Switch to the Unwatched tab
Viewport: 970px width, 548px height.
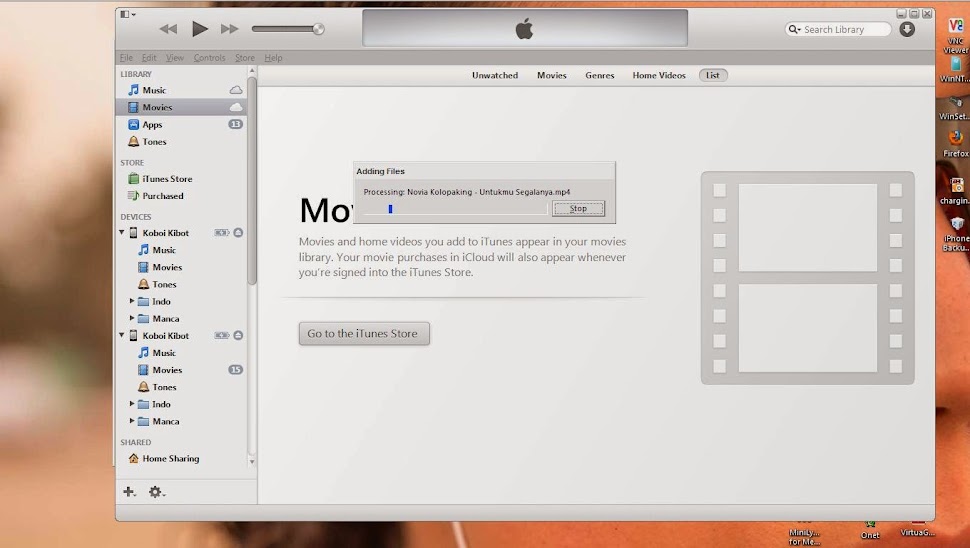[495, 75]
